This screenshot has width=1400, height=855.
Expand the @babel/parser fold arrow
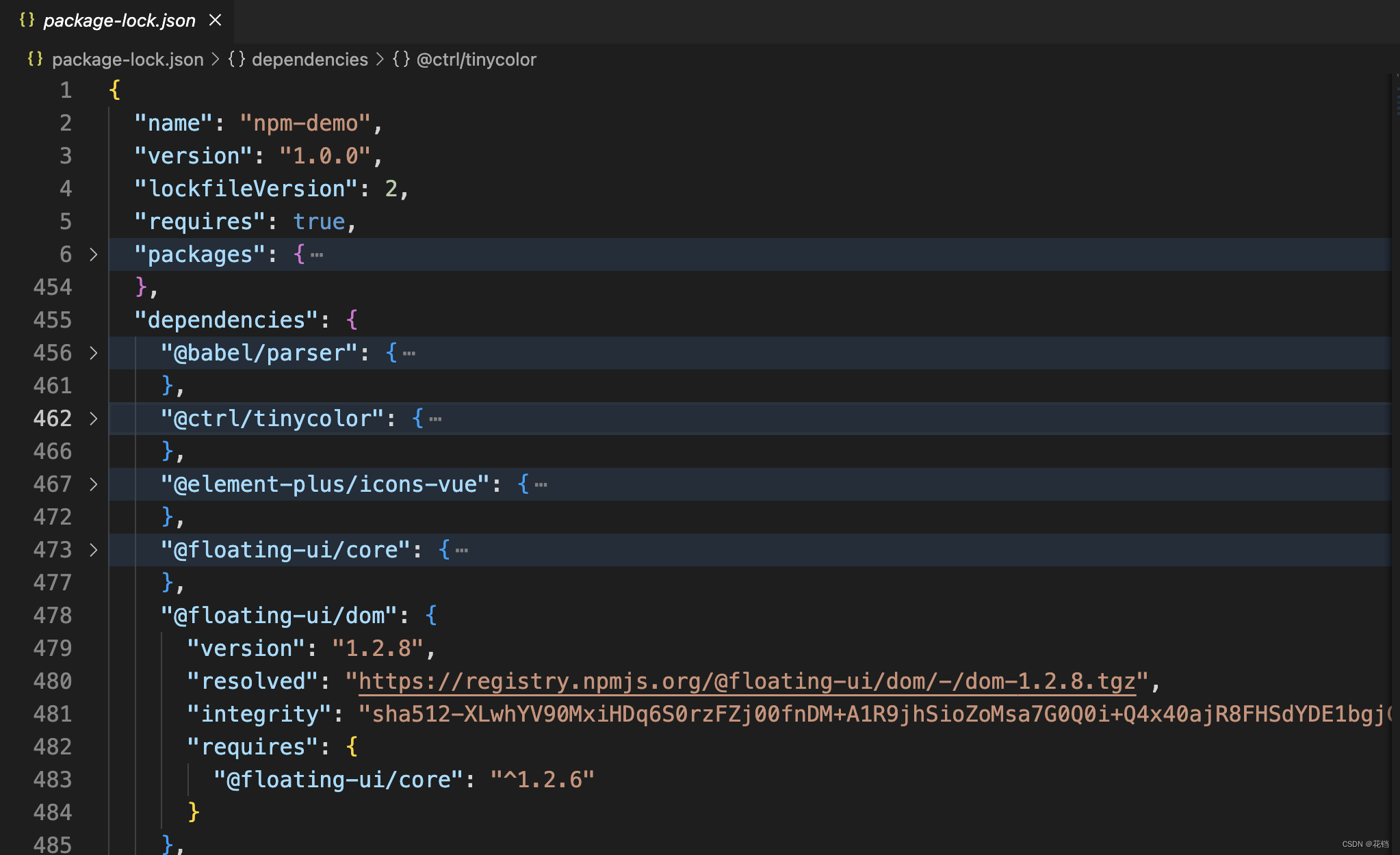94,353
